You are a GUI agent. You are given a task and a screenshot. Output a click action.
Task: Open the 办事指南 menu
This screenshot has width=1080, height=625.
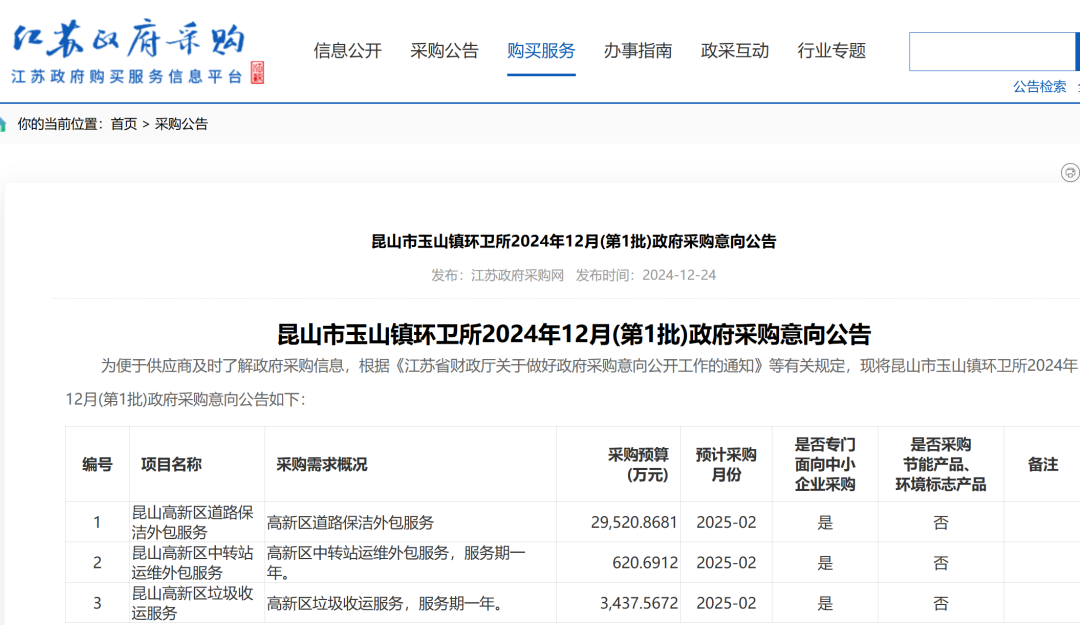click(x=638, y=50)
